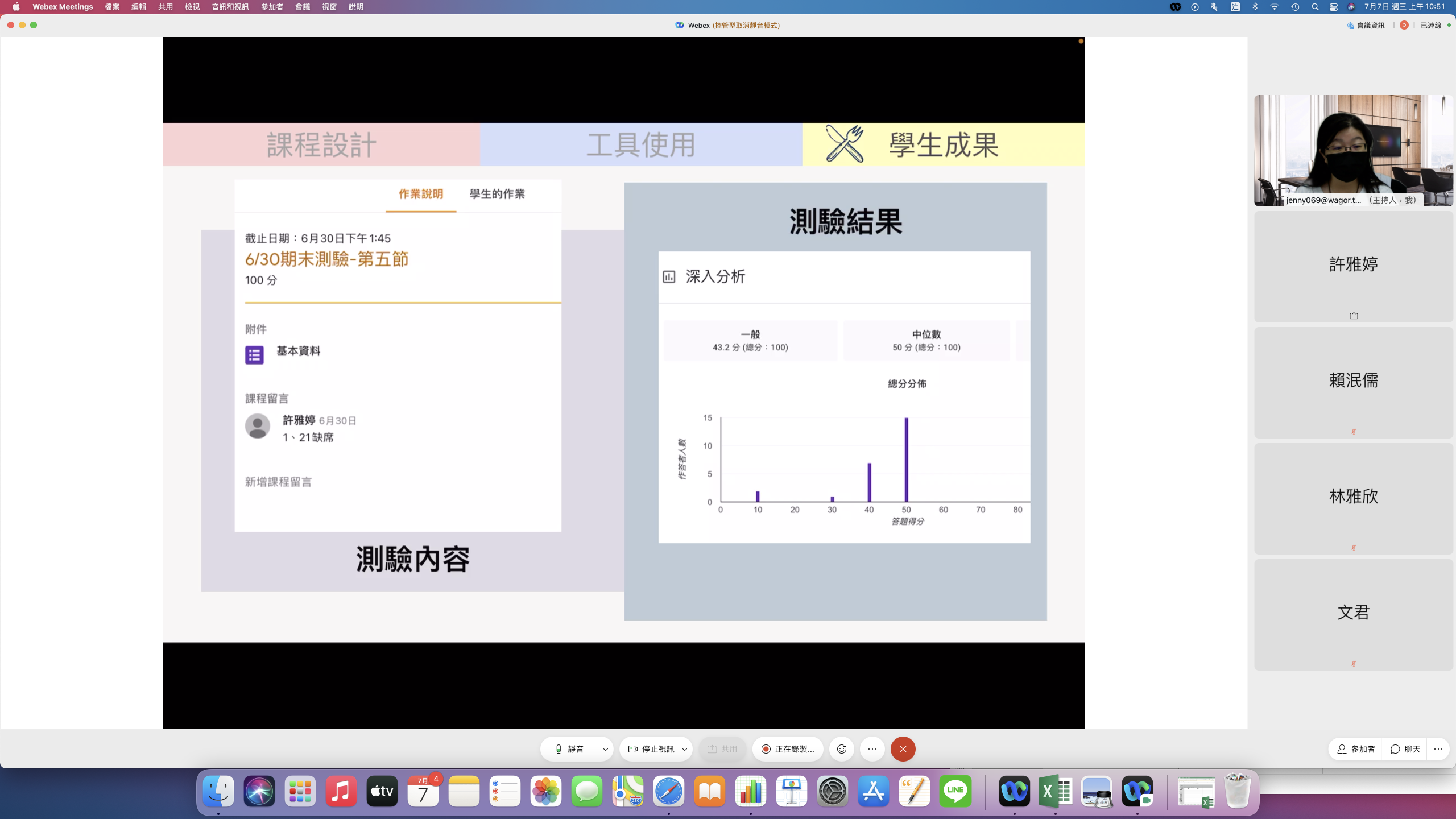The width and height of the screenshot is (1456, 819).
Task: Expand the video options arrow beside 停止視訊
Action: 685,749
